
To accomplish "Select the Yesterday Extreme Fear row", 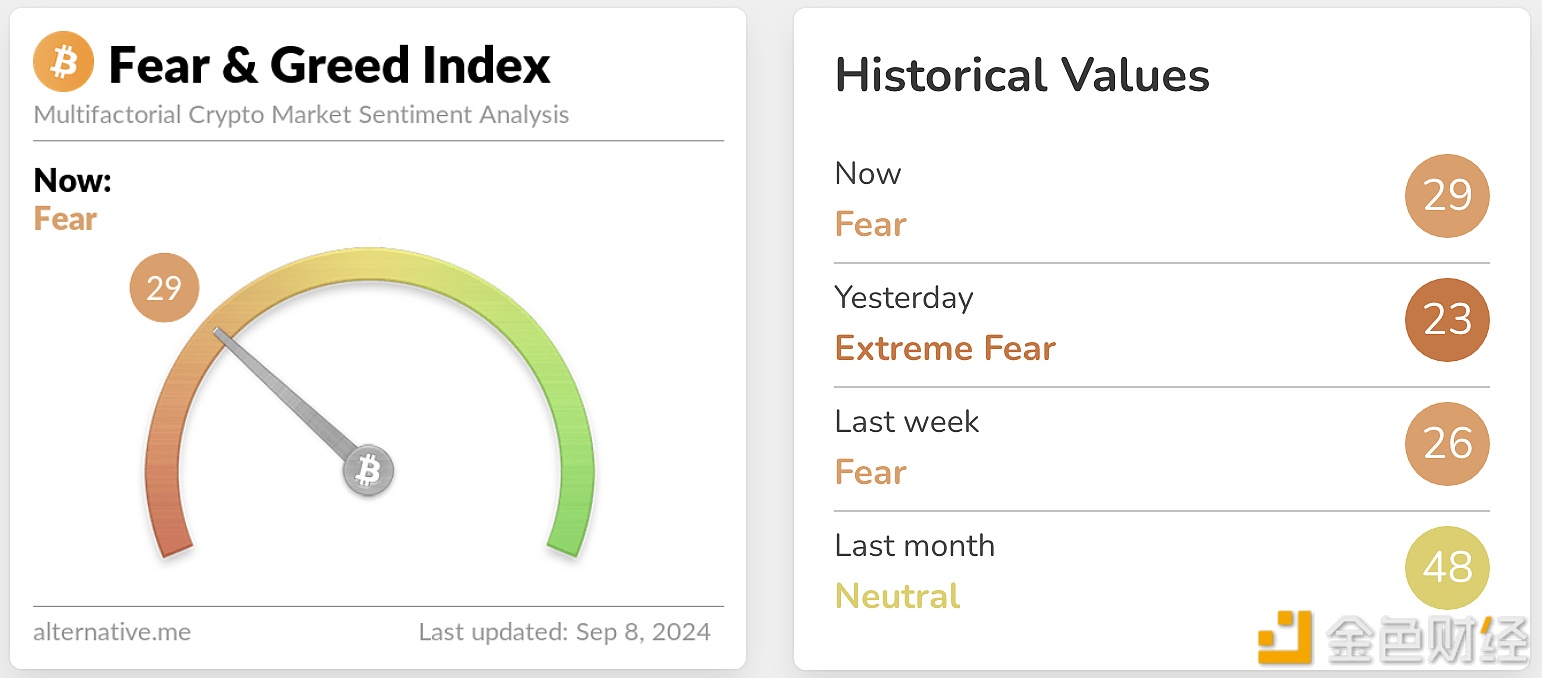I will [x=1162, y=324].
